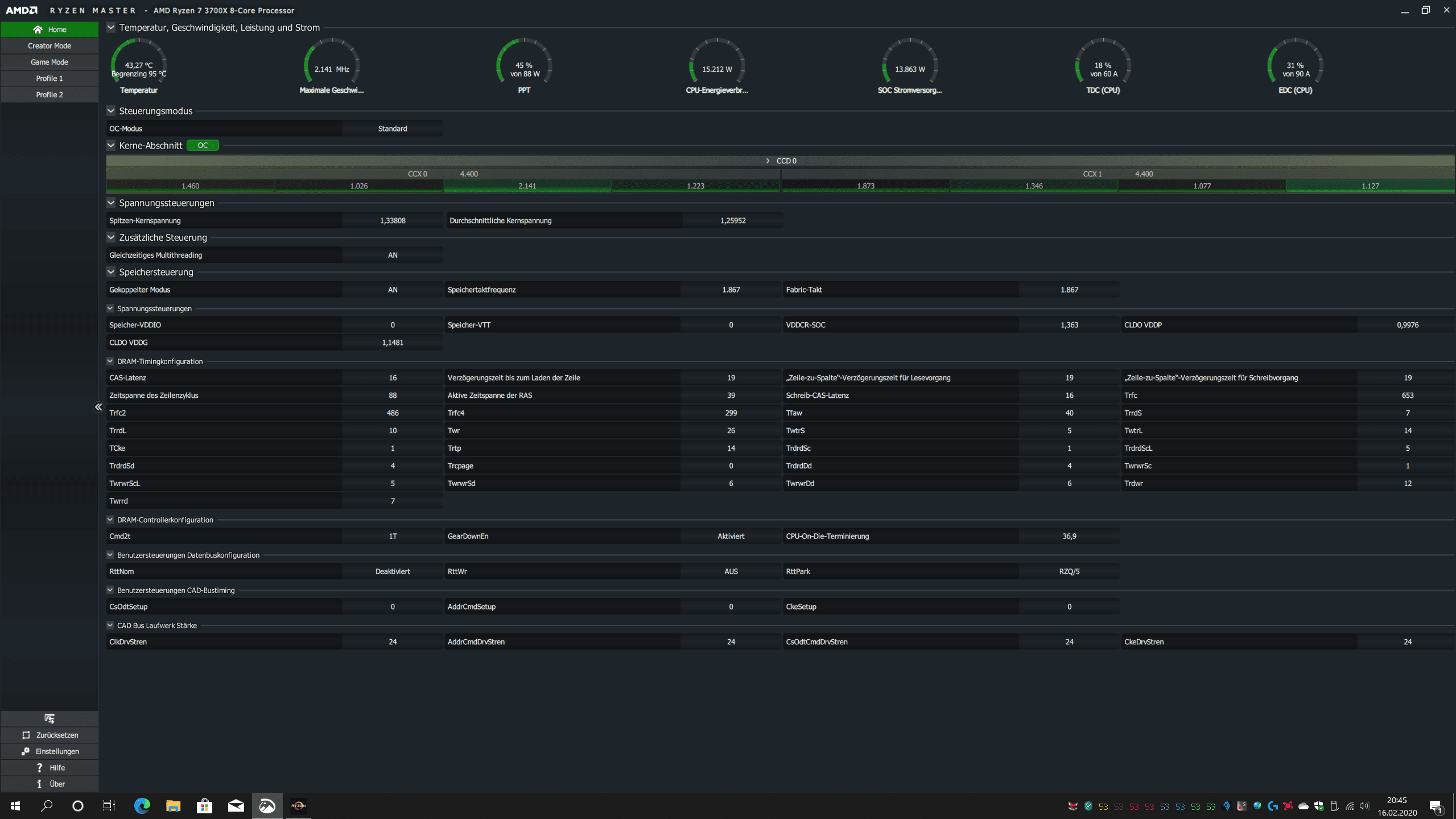Click the Cmd2t value 1T
The image size is (1456, 819).
pyautogui.click(x=393, y=536)
